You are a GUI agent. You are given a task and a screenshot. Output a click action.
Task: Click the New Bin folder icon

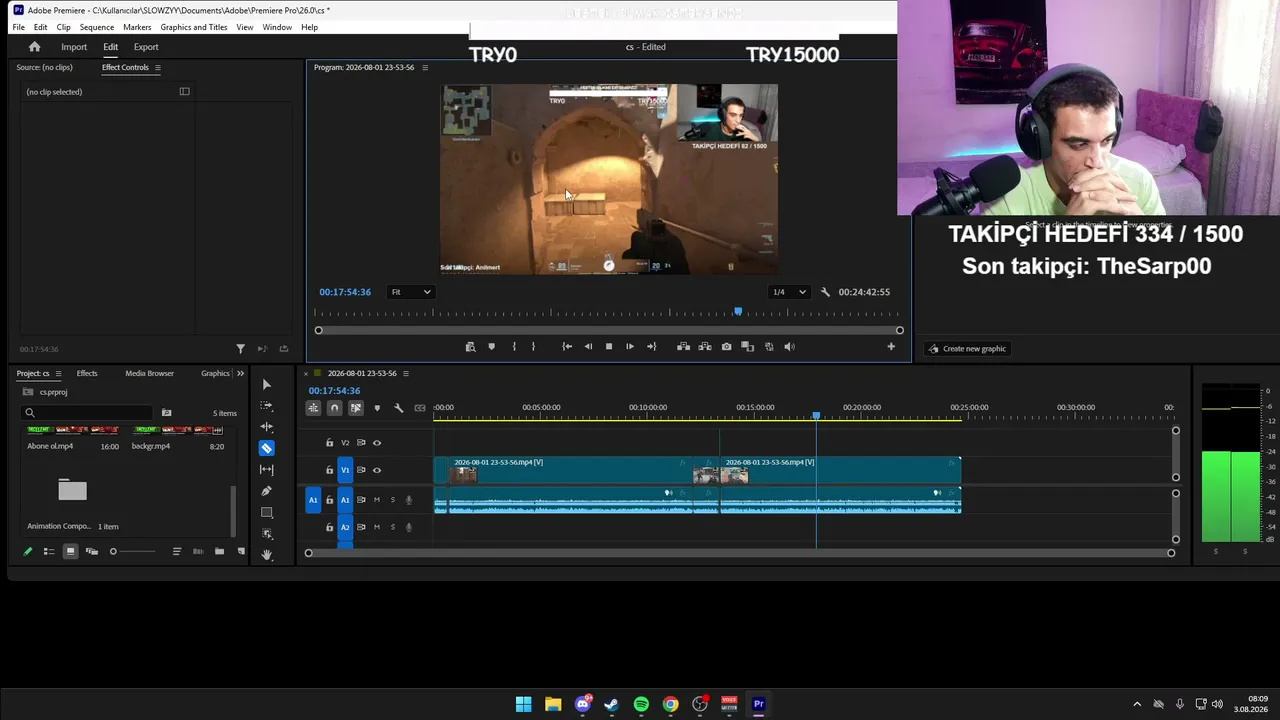pos(219,552)
